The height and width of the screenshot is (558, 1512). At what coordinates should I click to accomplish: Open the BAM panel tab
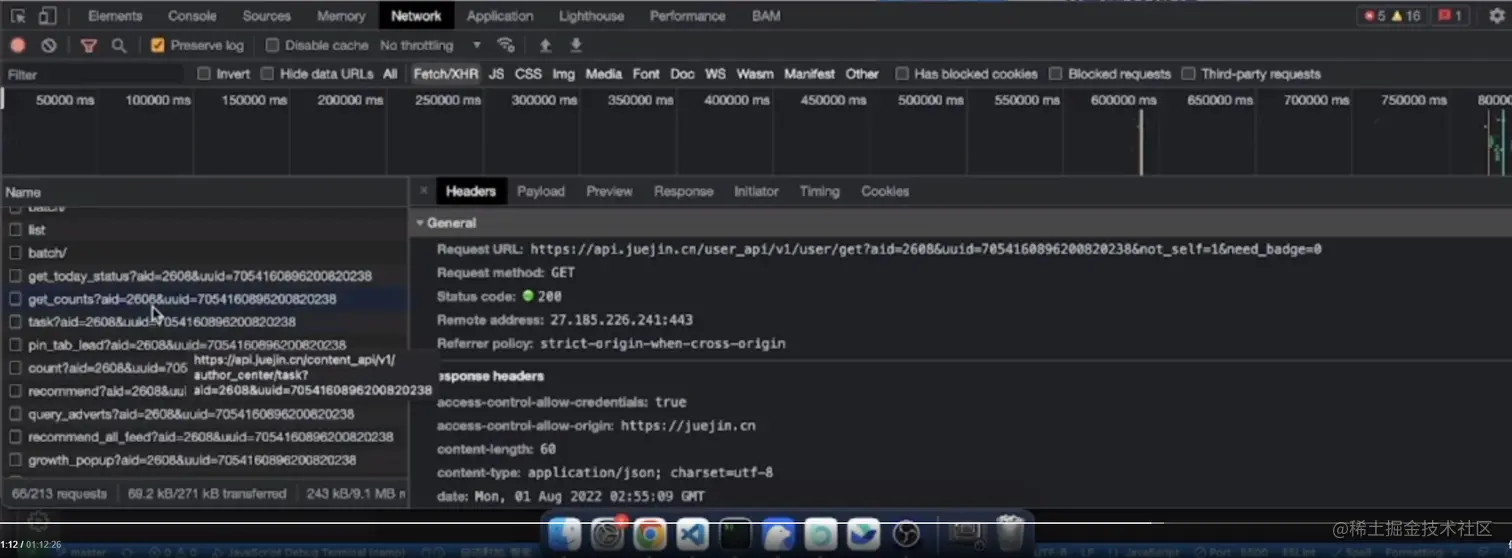pos(766,16)
